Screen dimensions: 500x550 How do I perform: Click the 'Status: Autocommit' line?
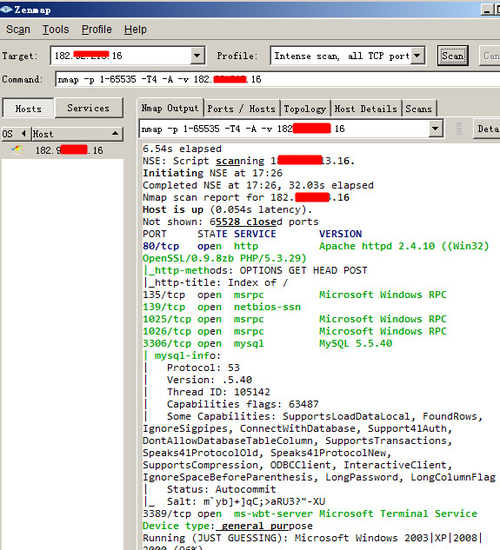[221, 489]
